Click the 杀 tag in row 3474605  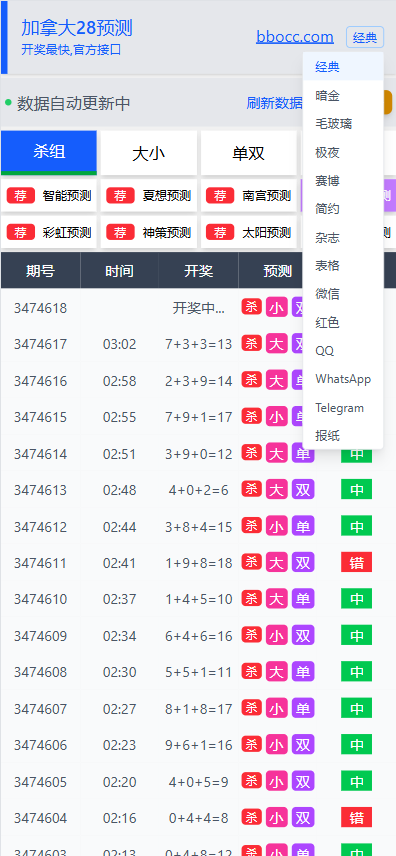(252, 780)
